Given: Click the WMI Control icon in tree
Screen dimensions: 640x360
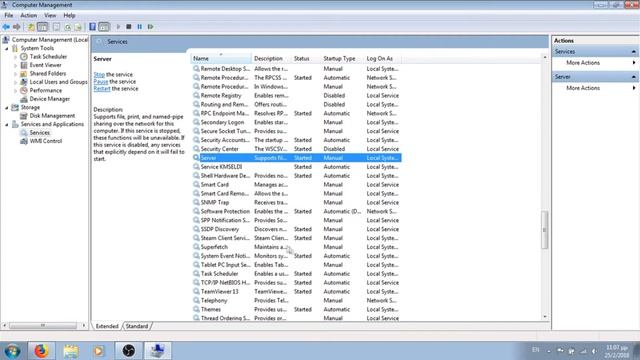Looking at the screenshot, I should click(x=24, y=141).
